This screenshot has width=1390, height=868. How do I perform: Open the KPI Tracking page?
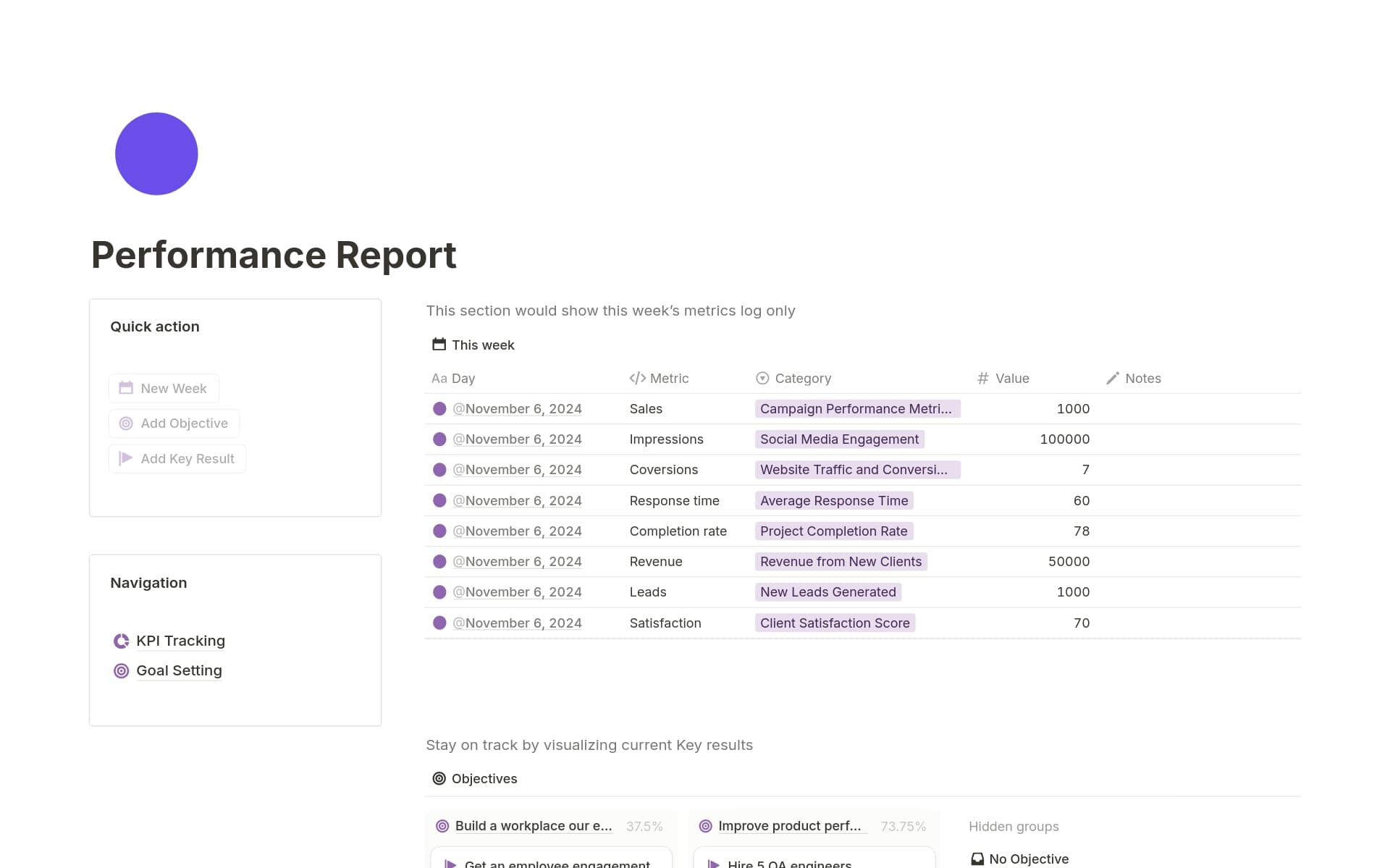[180, 641]
